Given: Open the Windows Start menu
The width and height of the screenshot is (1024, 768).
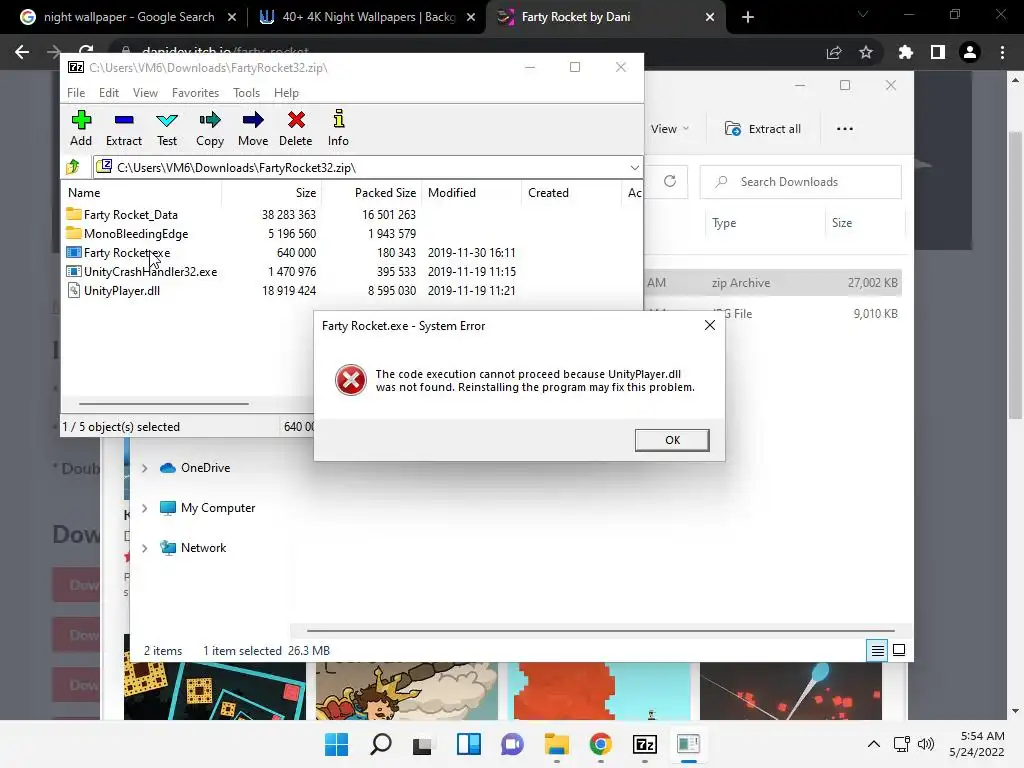Looking at the screenshot, I should click(337, 744).
